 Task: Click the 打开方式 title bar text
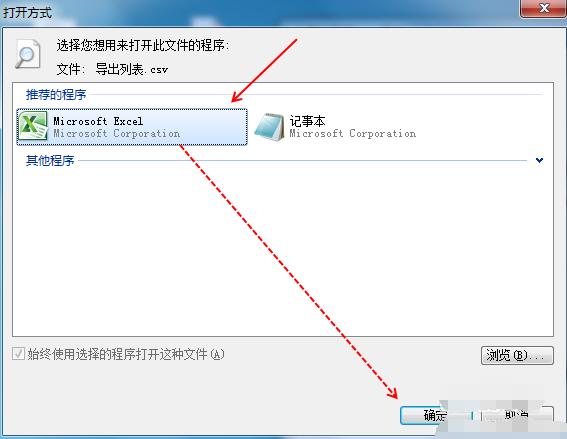27,12
